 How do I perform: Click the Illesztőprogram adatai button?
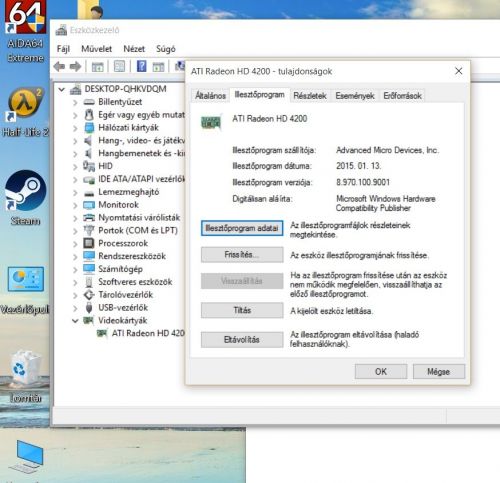(242, 228)
